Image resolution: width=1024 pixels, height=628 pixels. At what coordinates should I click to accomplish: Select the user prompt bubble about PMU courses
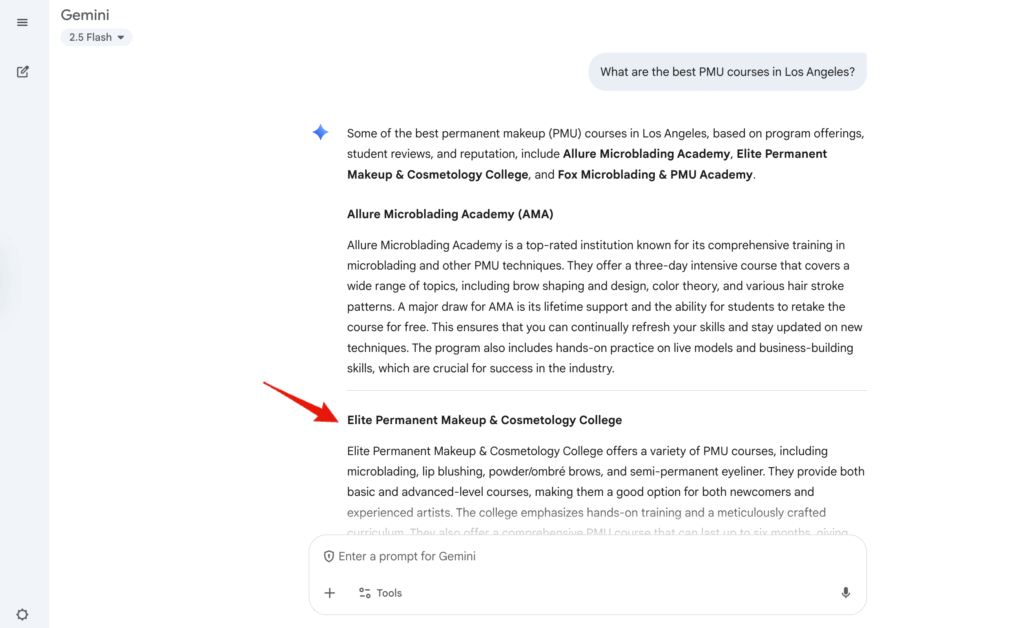(727, 72)
